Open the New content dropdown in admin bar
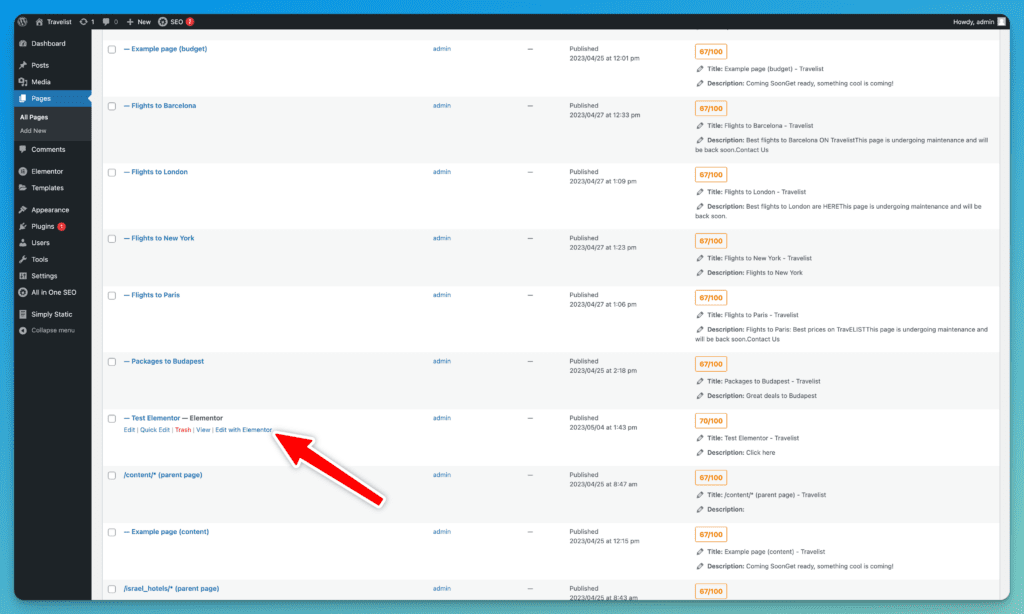 point(139,21)
